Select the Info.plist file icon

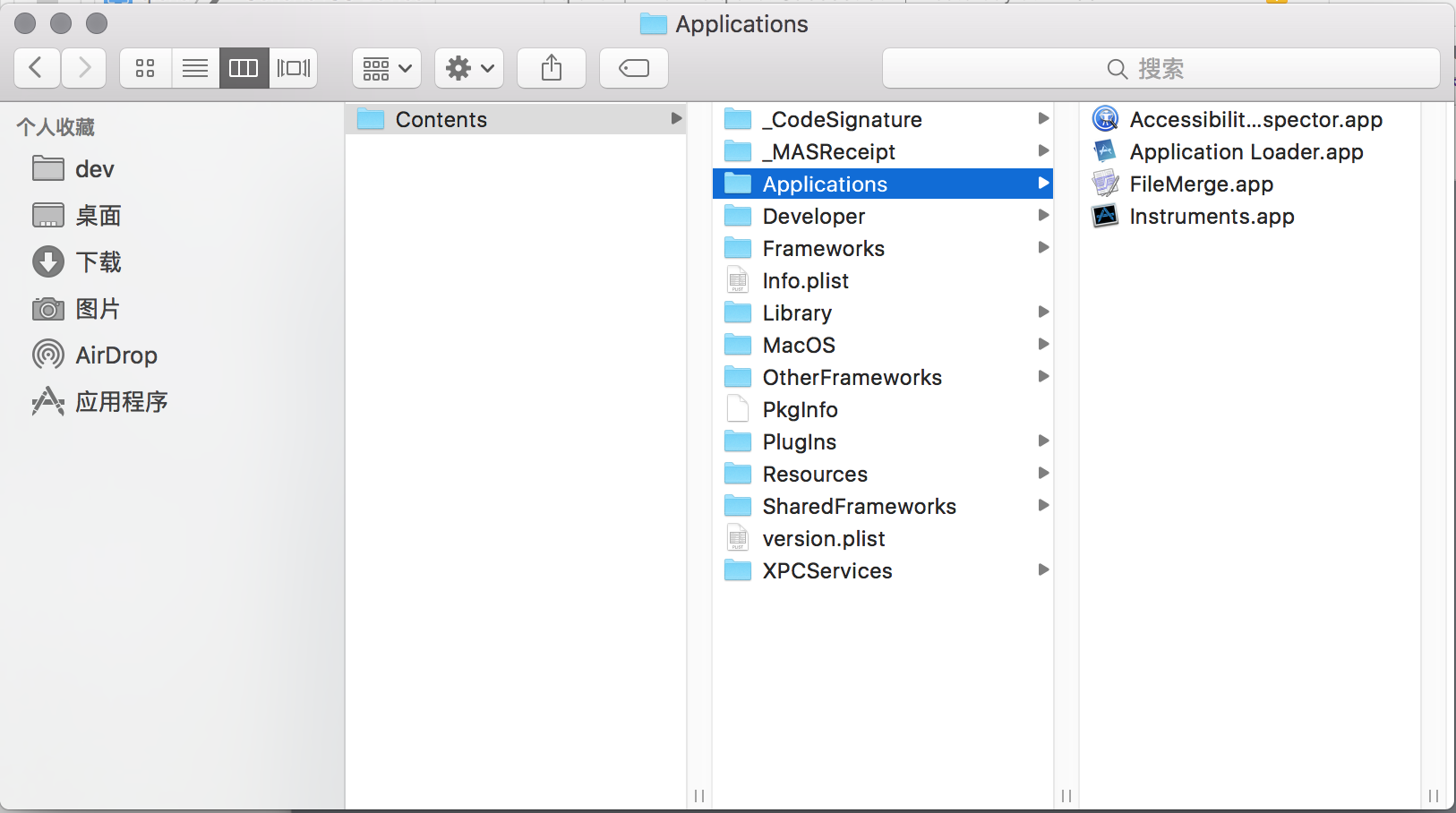click(x=738, y=280)
